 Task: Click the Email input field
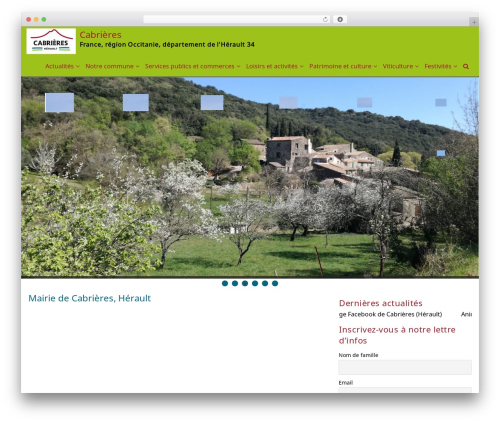tap(405, 390)
